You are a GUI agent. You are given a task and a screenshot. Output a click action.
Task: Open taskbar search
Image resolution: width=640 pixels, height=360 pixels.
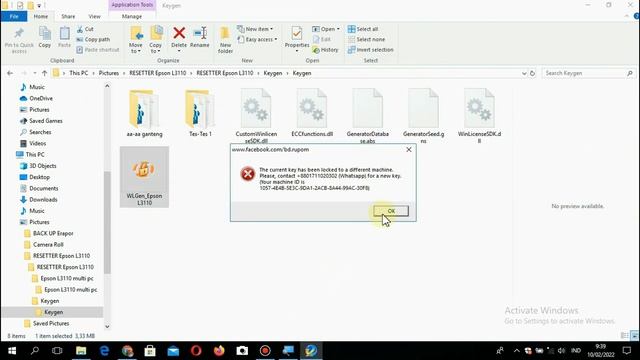tap(35, 351)
